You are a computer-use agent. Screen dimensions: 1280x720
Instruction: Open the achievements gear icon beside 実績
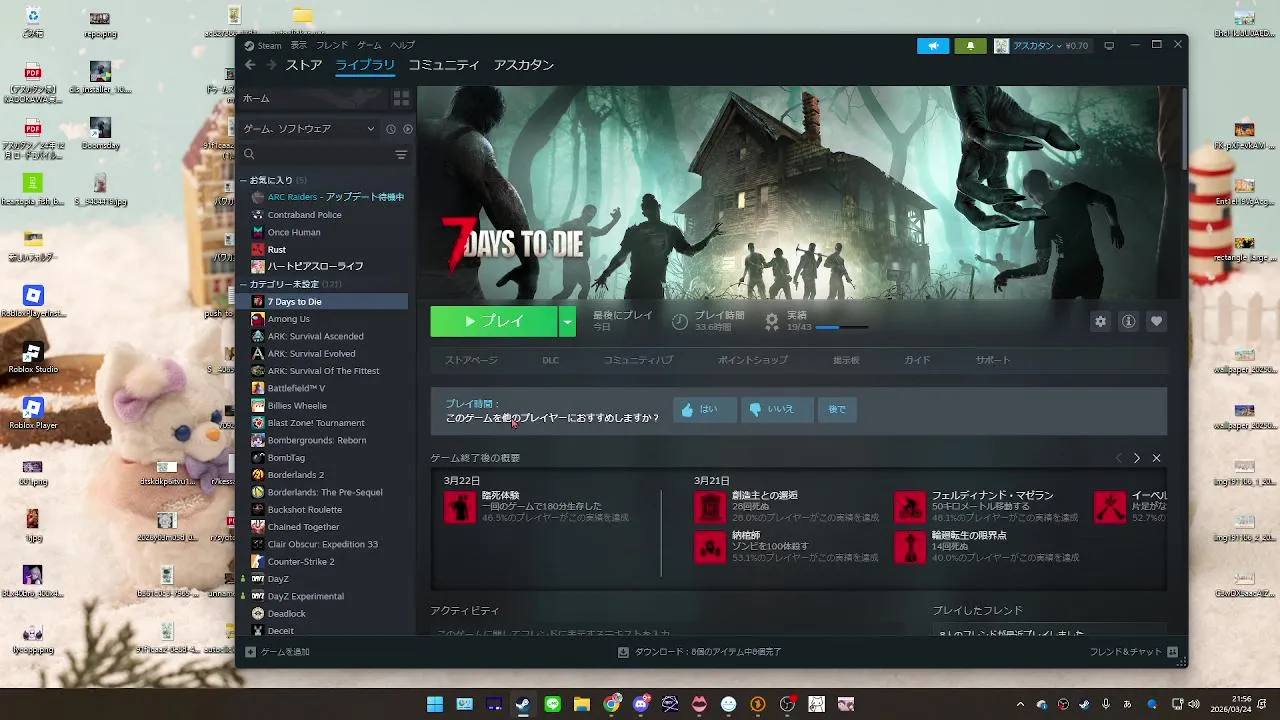point(772,321)
